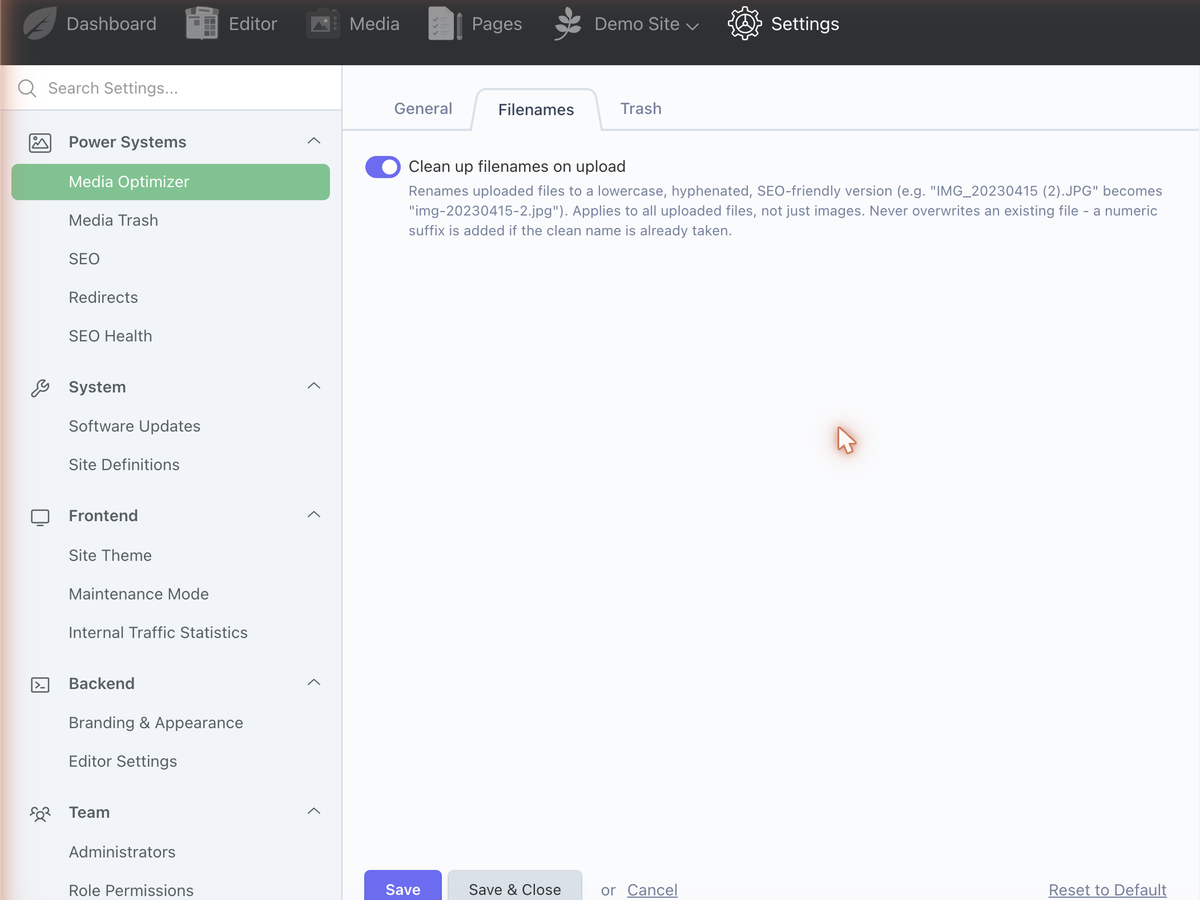The width and height of the screenshot is (1200, 900).
Task: Click the System wrench icon
Action: (40, 388)
